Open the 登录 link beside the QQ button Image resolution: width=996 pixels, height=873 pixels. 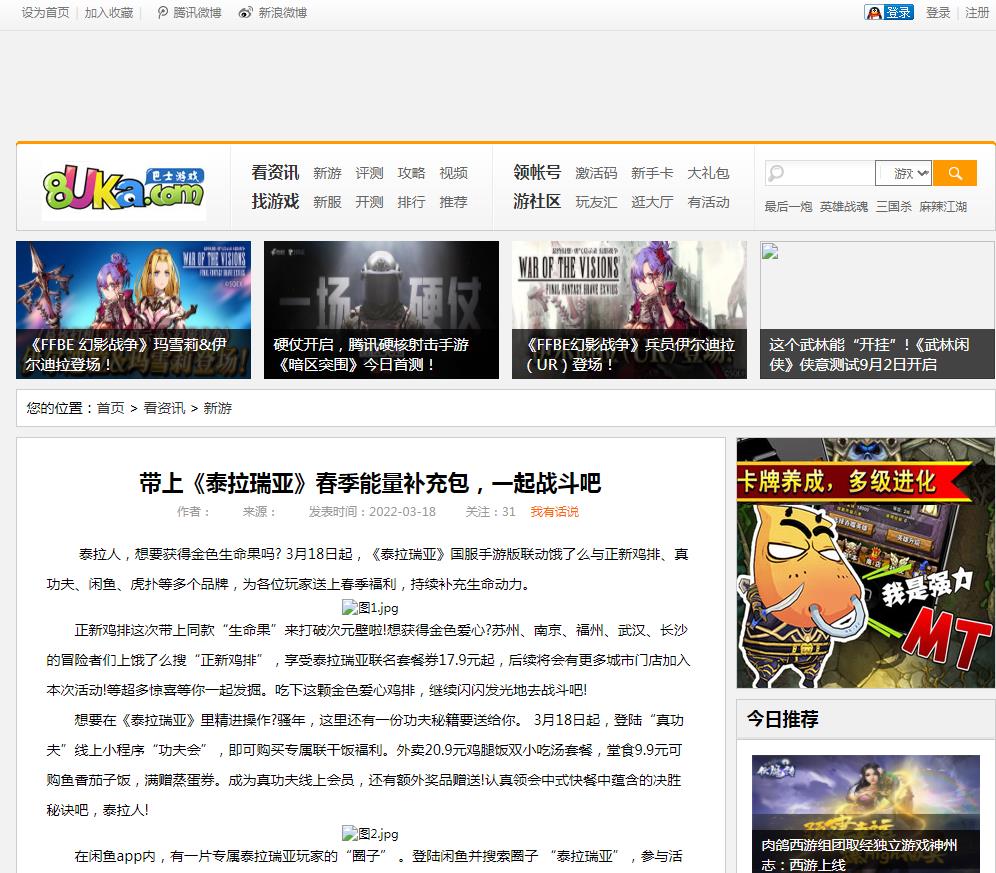[938, 12]
